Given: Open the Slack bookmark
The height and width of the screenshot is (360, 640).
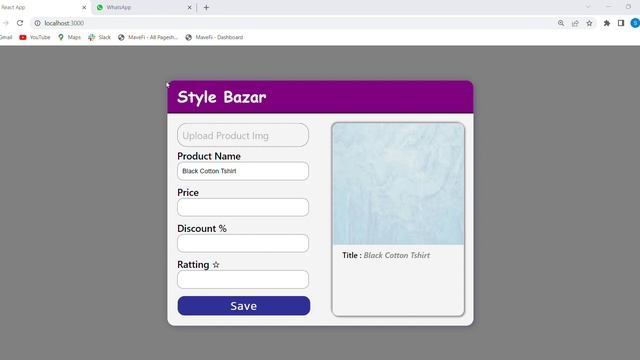Looking at the screenshot, I should (100, 37).
